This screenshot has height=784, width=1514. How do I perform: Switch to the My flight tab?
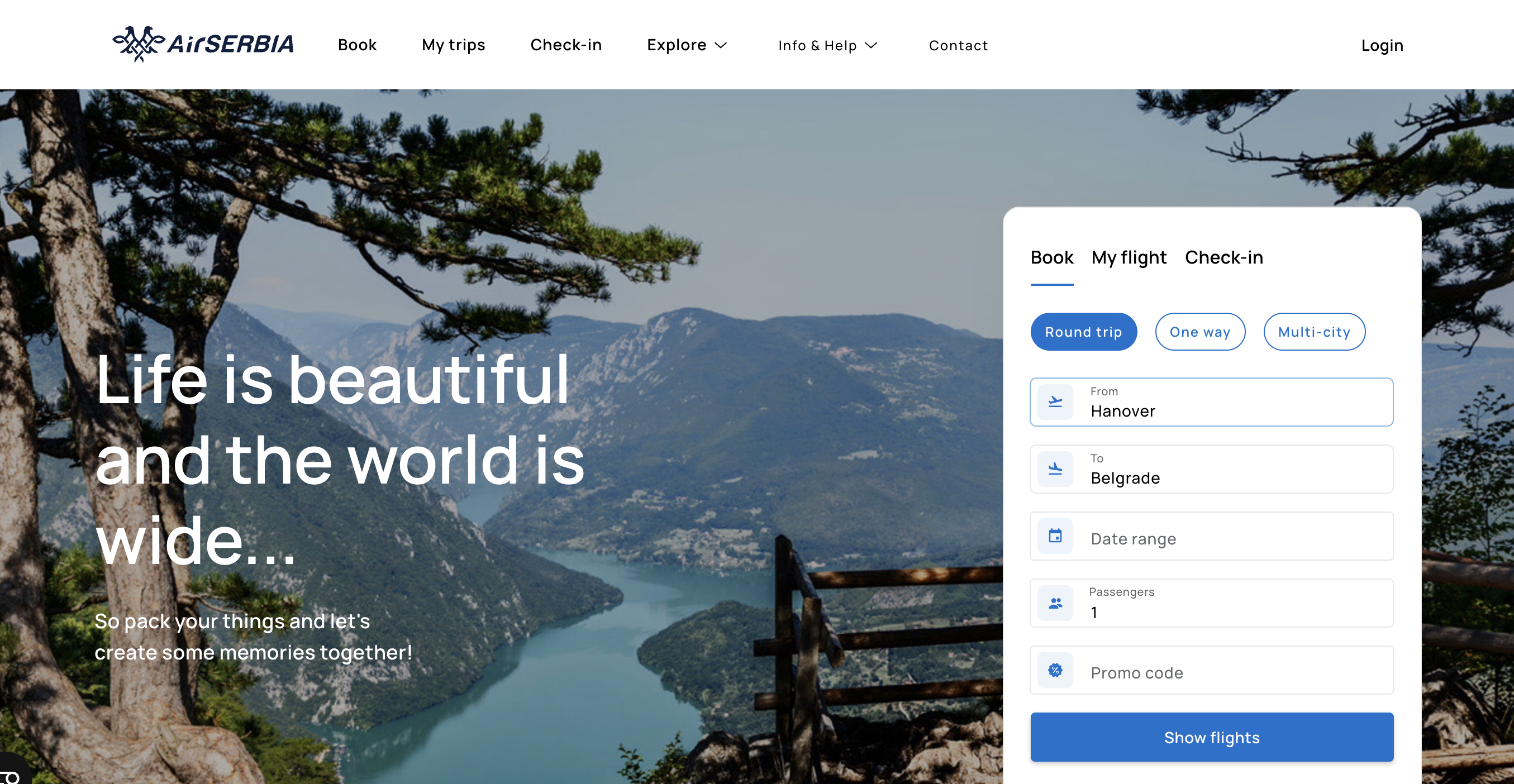1129,257
